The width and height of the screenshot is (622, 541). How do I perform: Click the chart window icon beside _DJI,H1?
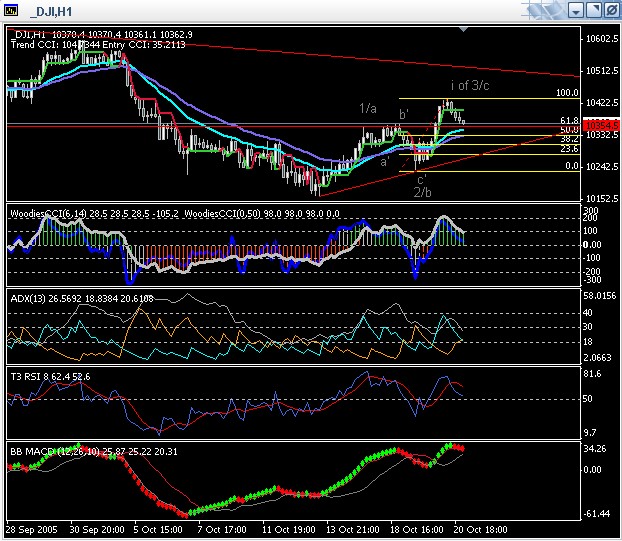pyautogui.click(x=11, y=10)
